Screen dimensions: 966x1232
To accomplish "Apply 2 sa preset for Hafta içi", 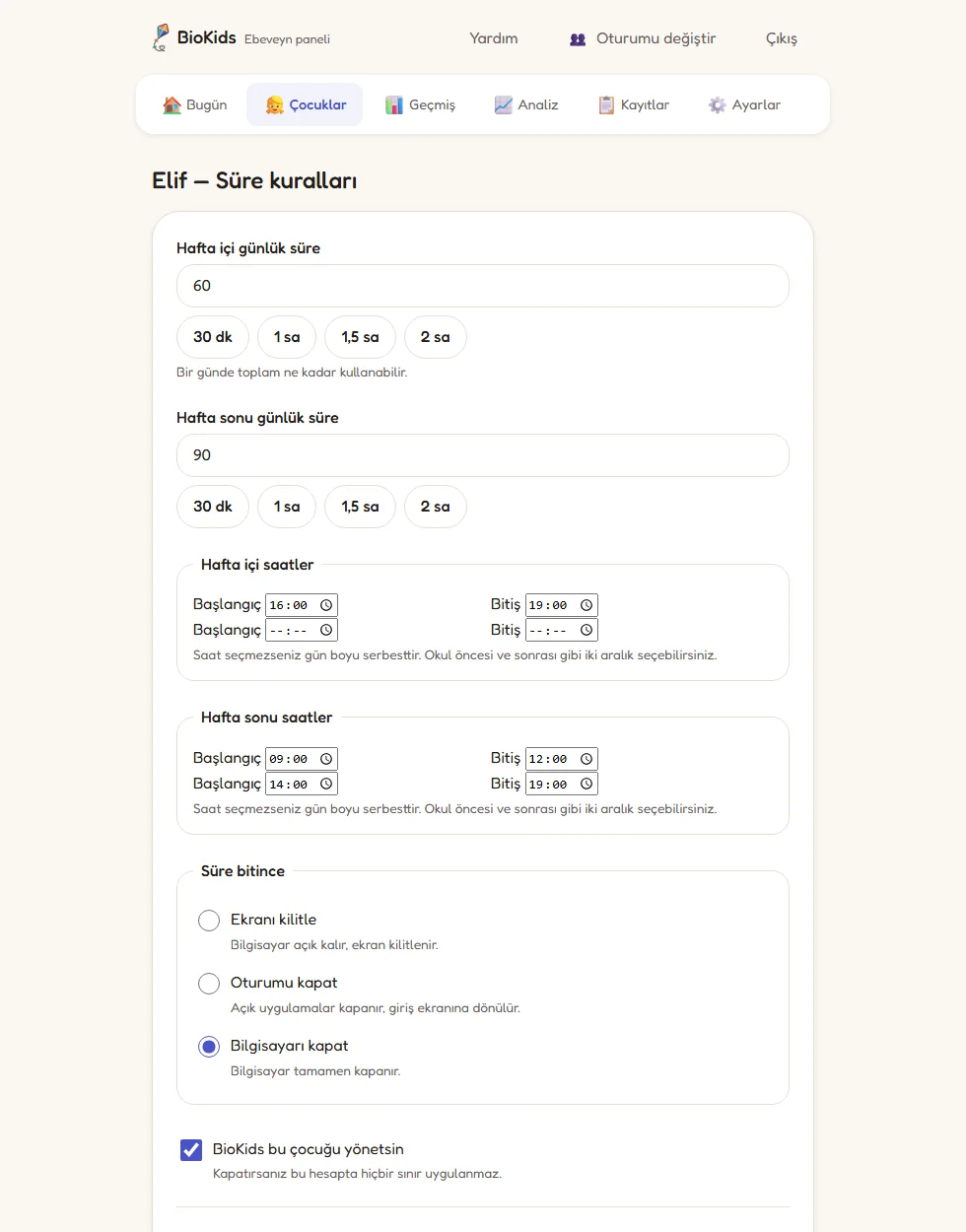I will tap(436, 337).
